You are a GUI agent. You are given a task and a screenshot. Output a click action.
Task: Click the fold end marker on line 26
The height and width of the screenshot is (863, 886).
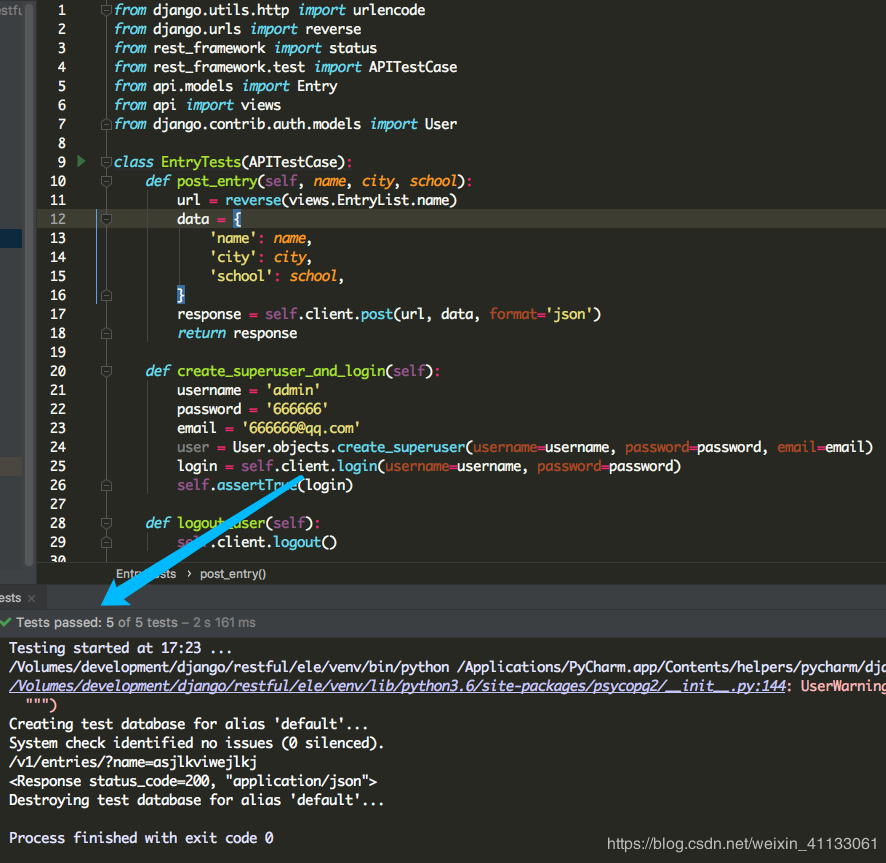106,485
